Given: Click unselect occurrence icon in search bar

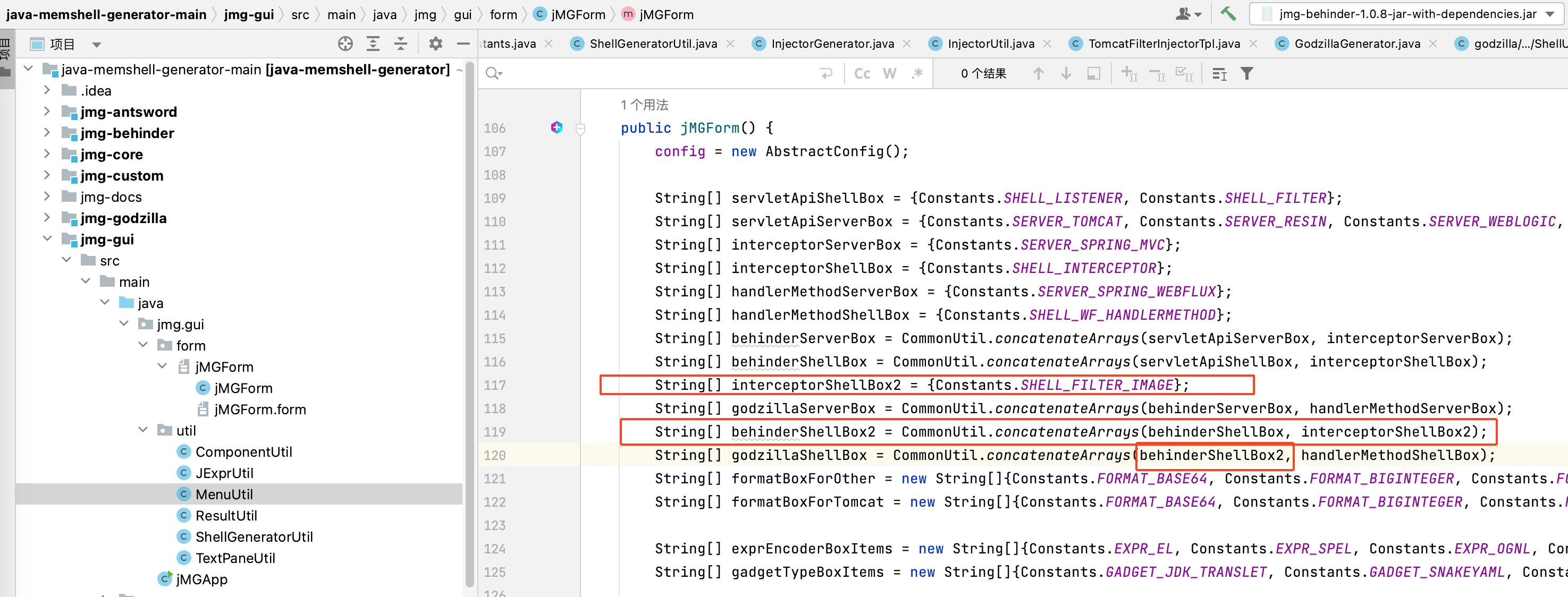Looking at the screenshot, I should [x=1157, y=74].
